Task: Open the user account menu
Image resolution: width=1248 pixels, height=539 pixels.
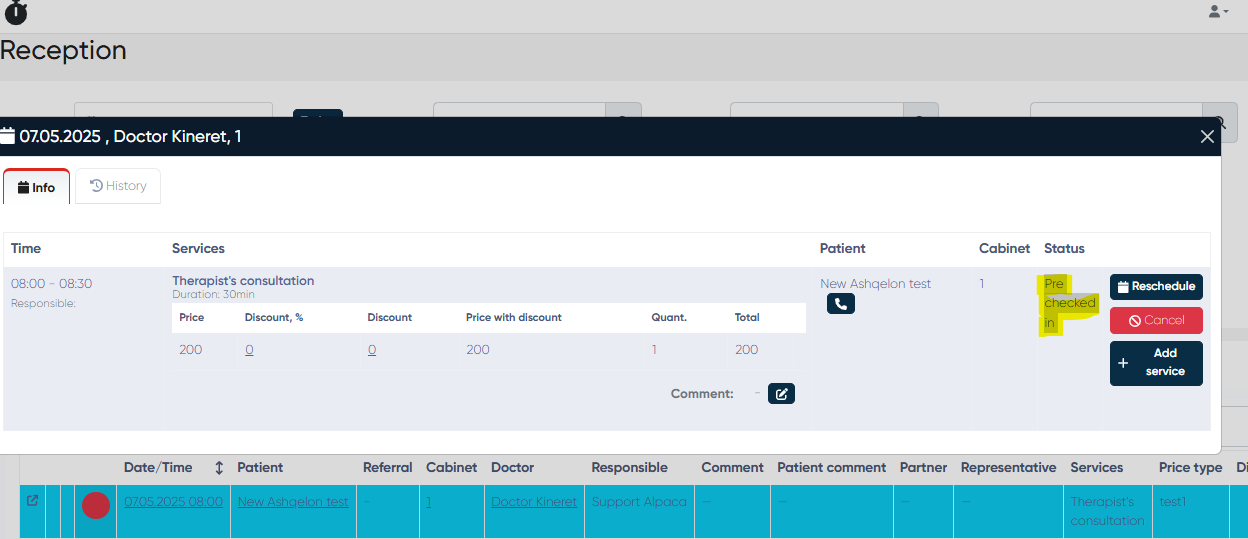Action: [x=1218, y=11]
